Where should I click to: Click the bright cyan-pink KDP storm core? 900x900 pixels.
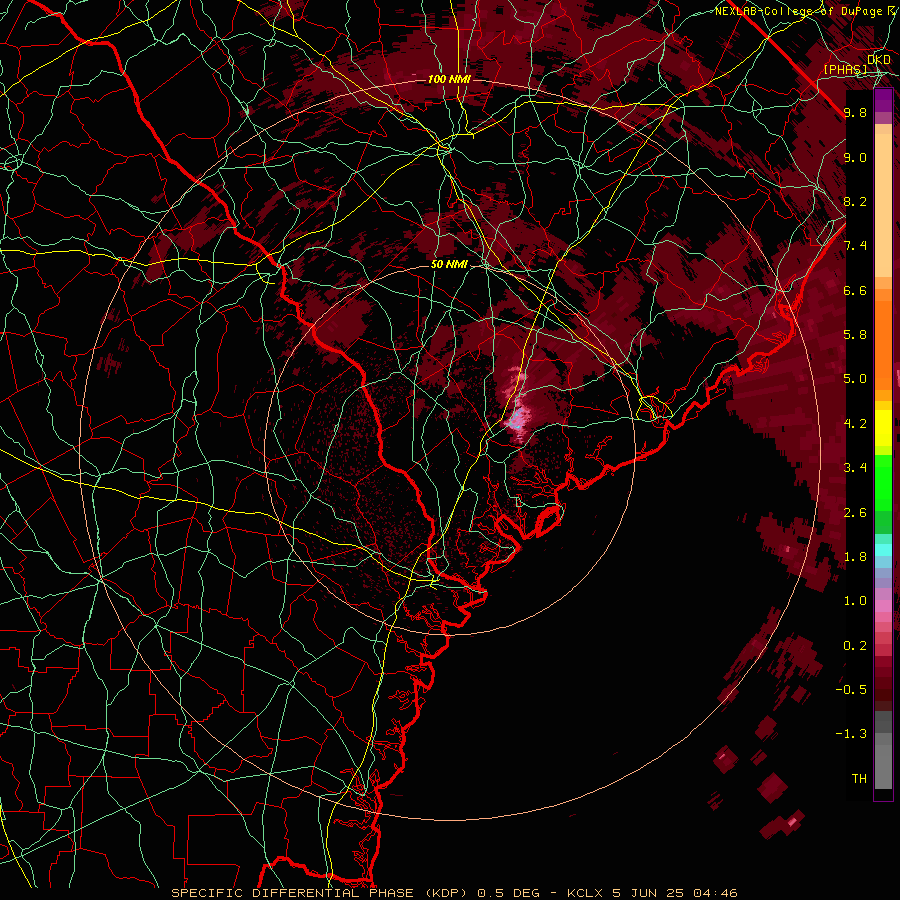click(517, 419)
